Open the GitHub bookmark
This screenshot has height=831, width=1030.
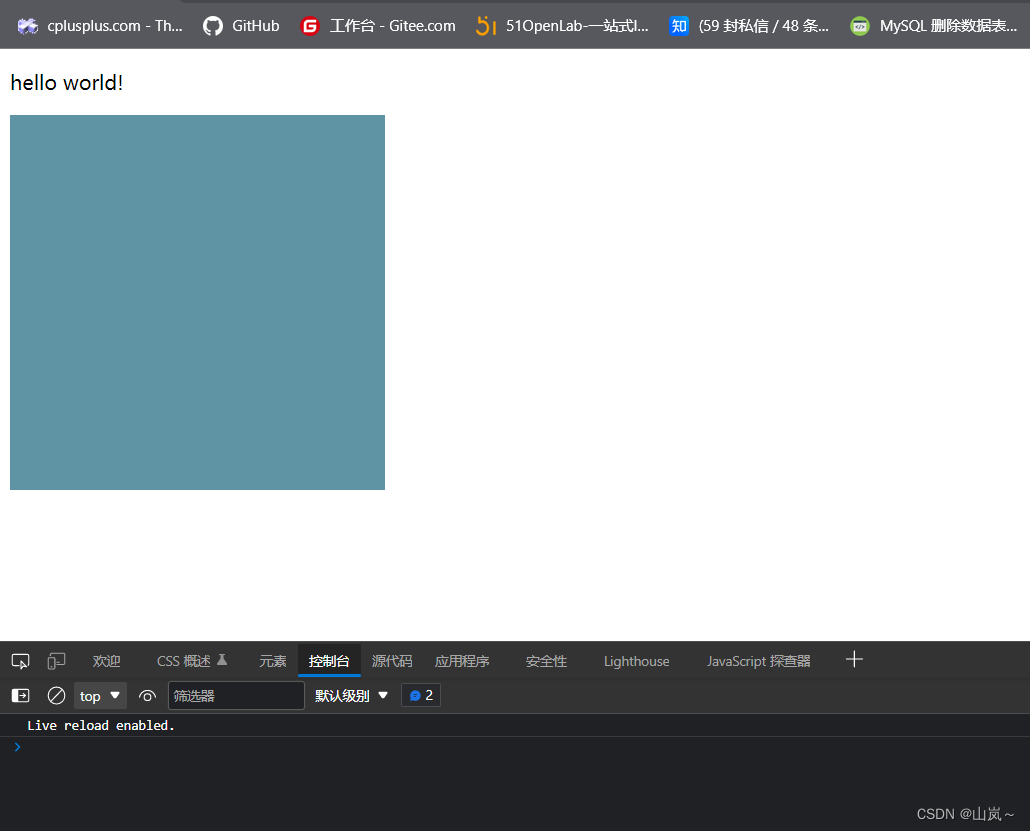[241, 26]
